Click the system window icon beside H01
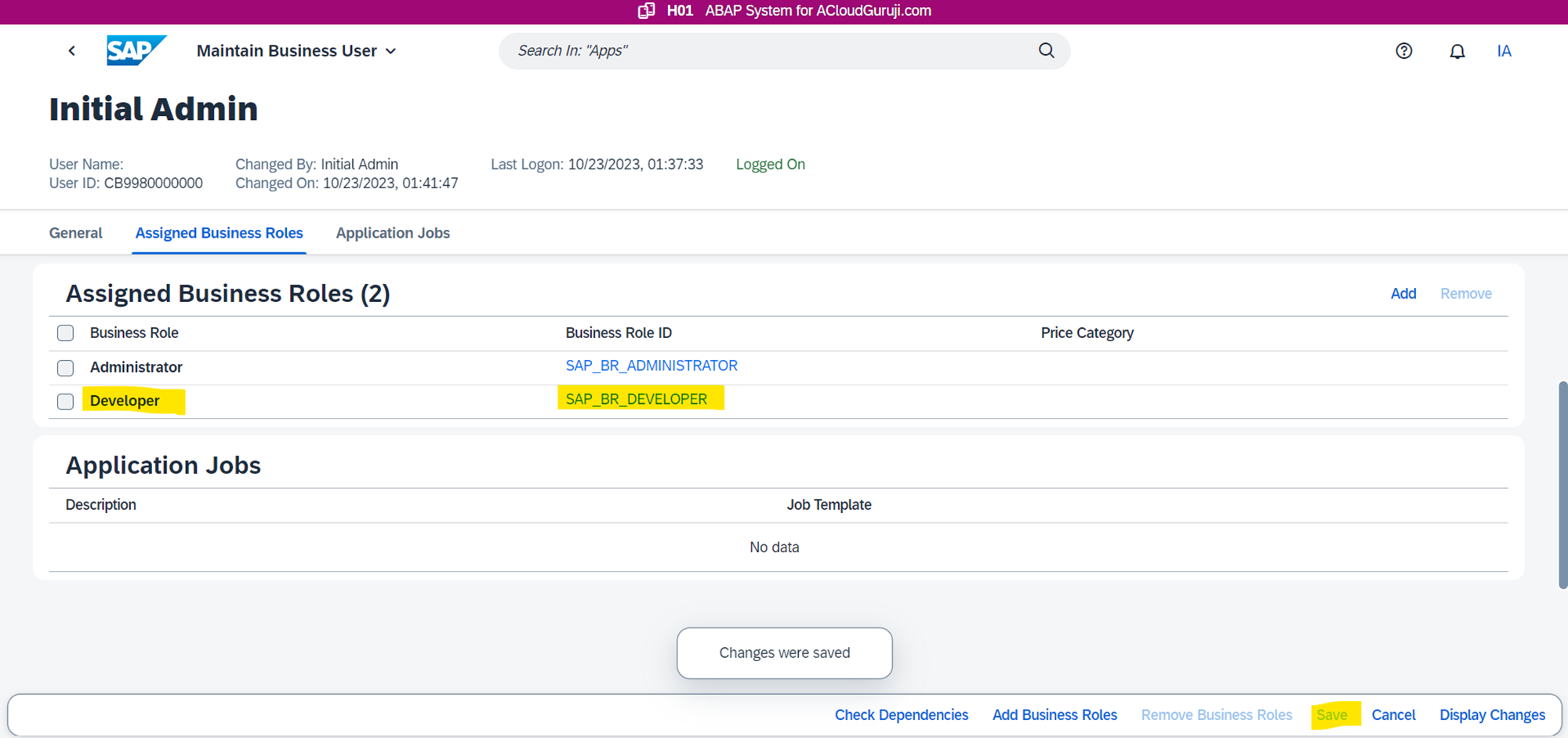This screenshot has width=1568, height=738. pyautogui.click(x=646, y=11)
